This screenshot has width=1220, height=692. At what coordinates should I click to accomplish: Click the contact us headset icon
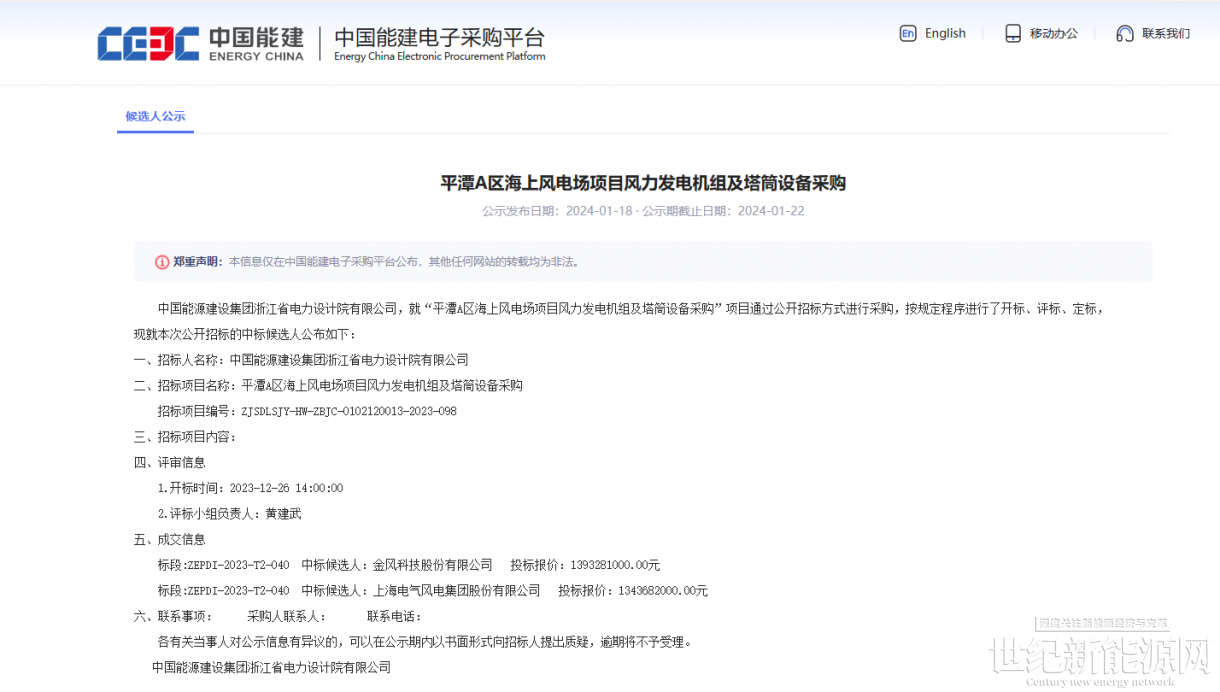pos(1125,33)
